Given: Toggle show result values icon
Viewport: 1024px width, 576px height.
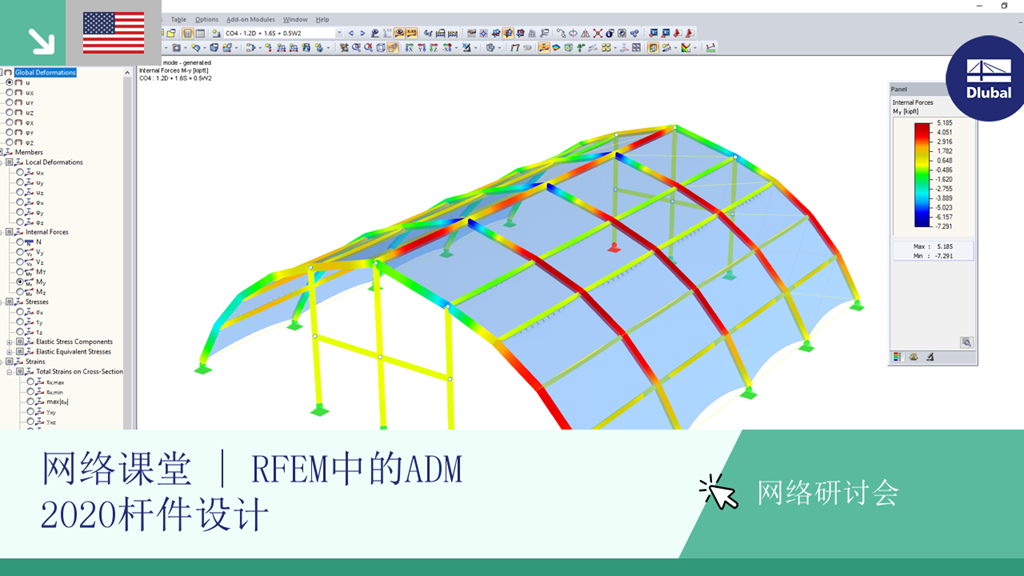Looking at the screenshot, I should pos(412,33).
